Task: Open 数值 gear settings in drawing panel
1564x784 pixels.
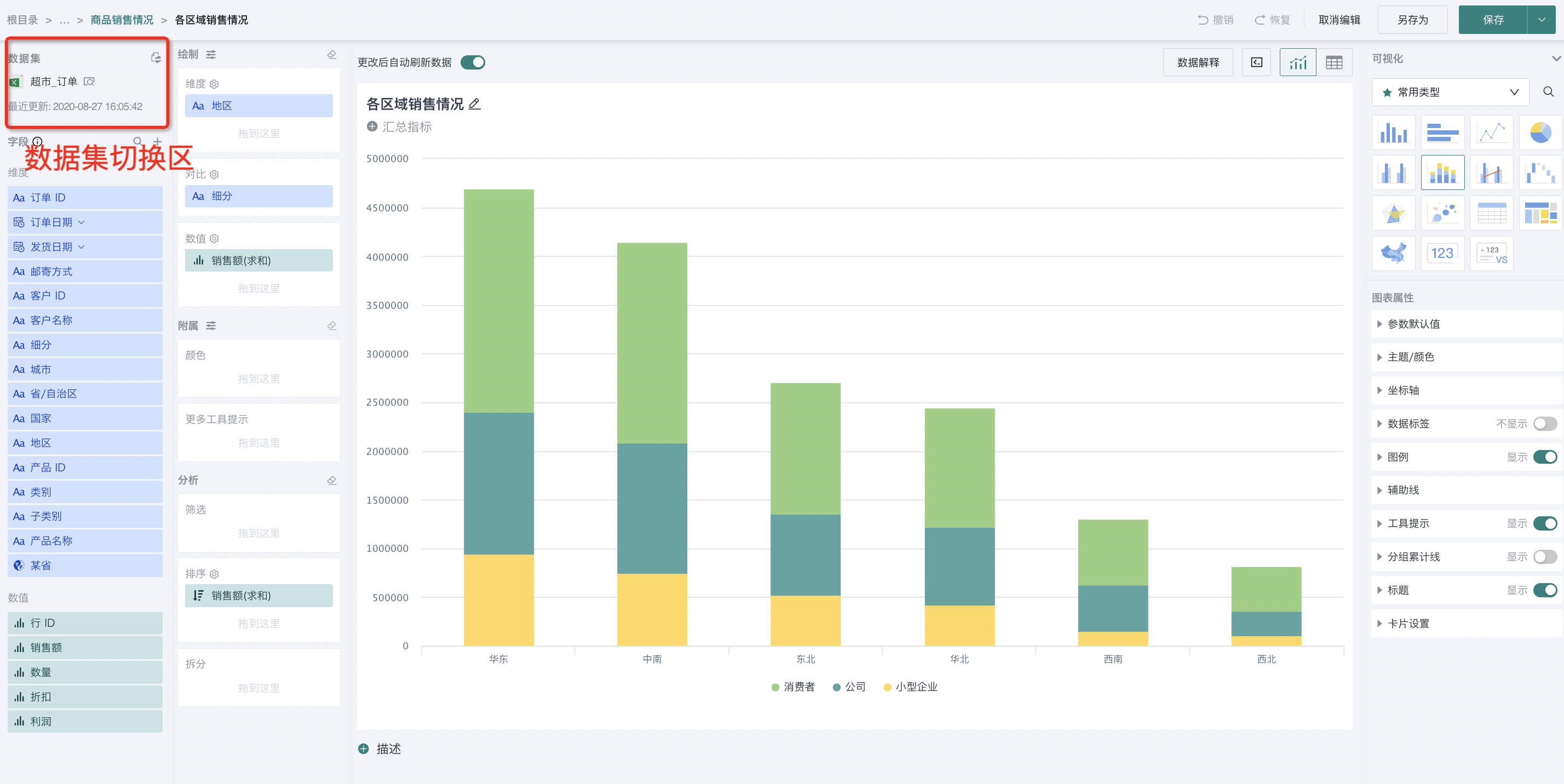Action: (214, 239)
